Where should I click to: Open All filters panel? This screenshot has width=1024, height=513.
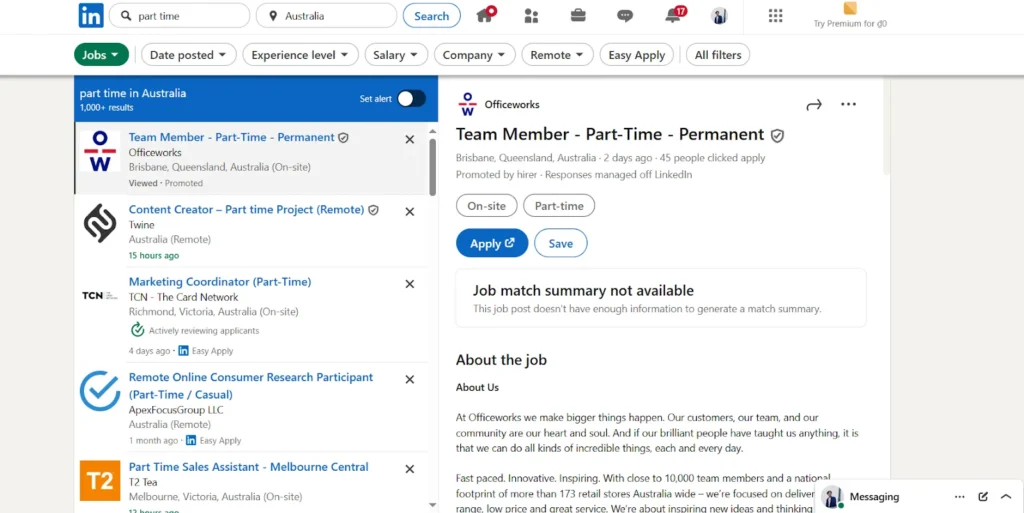click(x=718, y=55)
